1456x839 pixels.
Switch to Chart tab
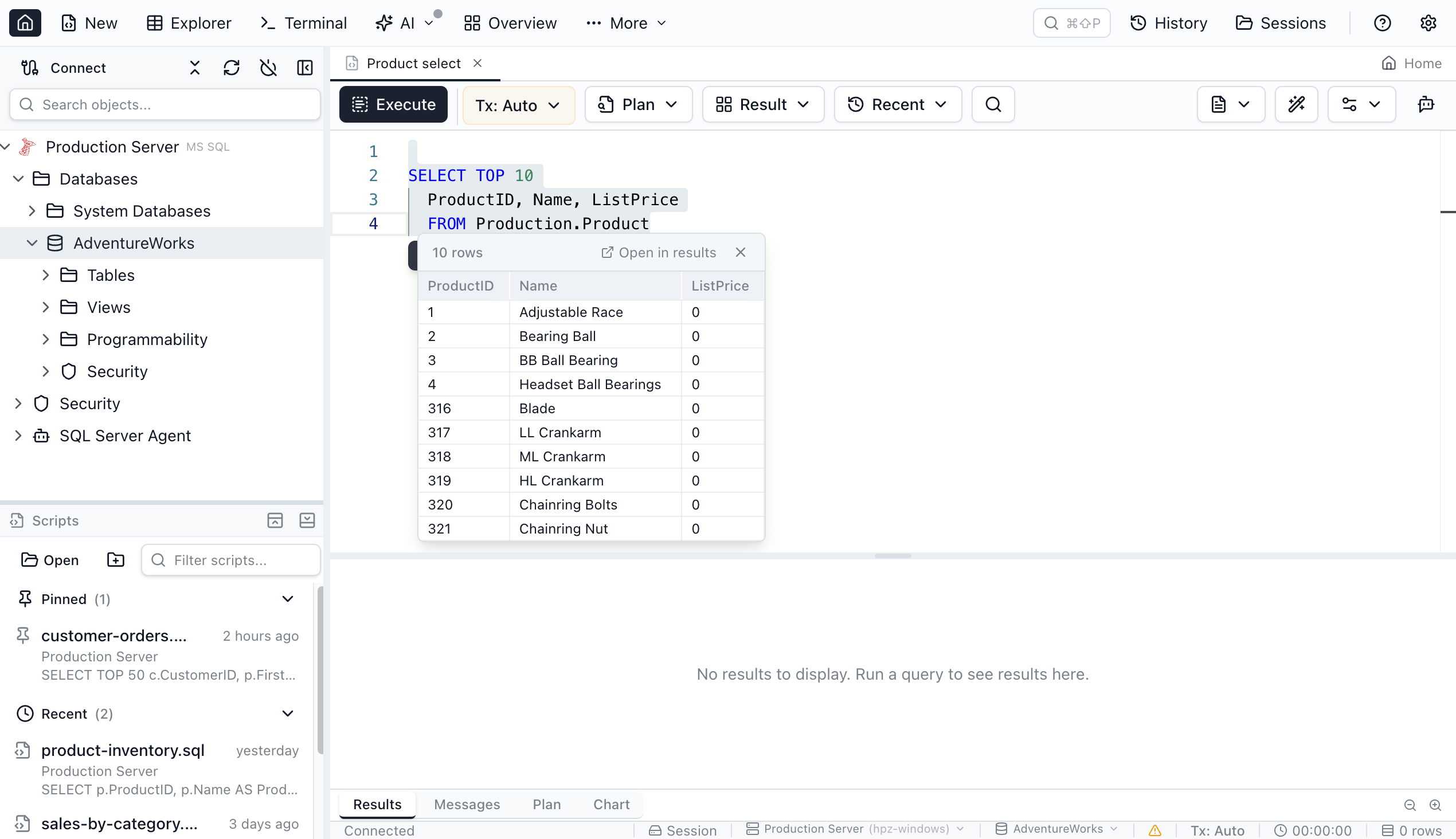click(612, 805)
